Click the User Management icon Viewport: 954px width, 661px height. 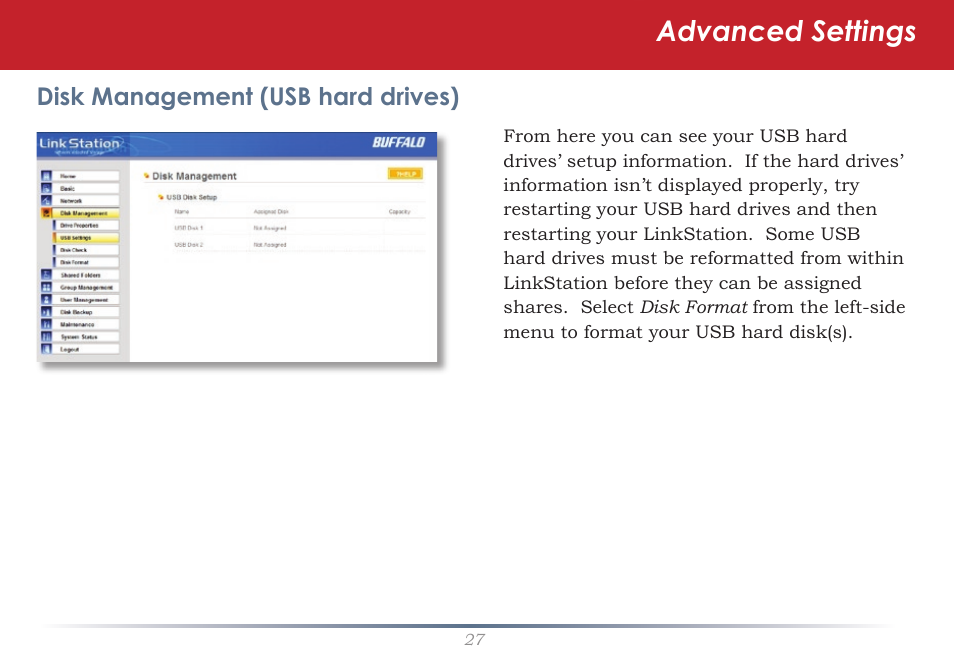click(46, 299)
